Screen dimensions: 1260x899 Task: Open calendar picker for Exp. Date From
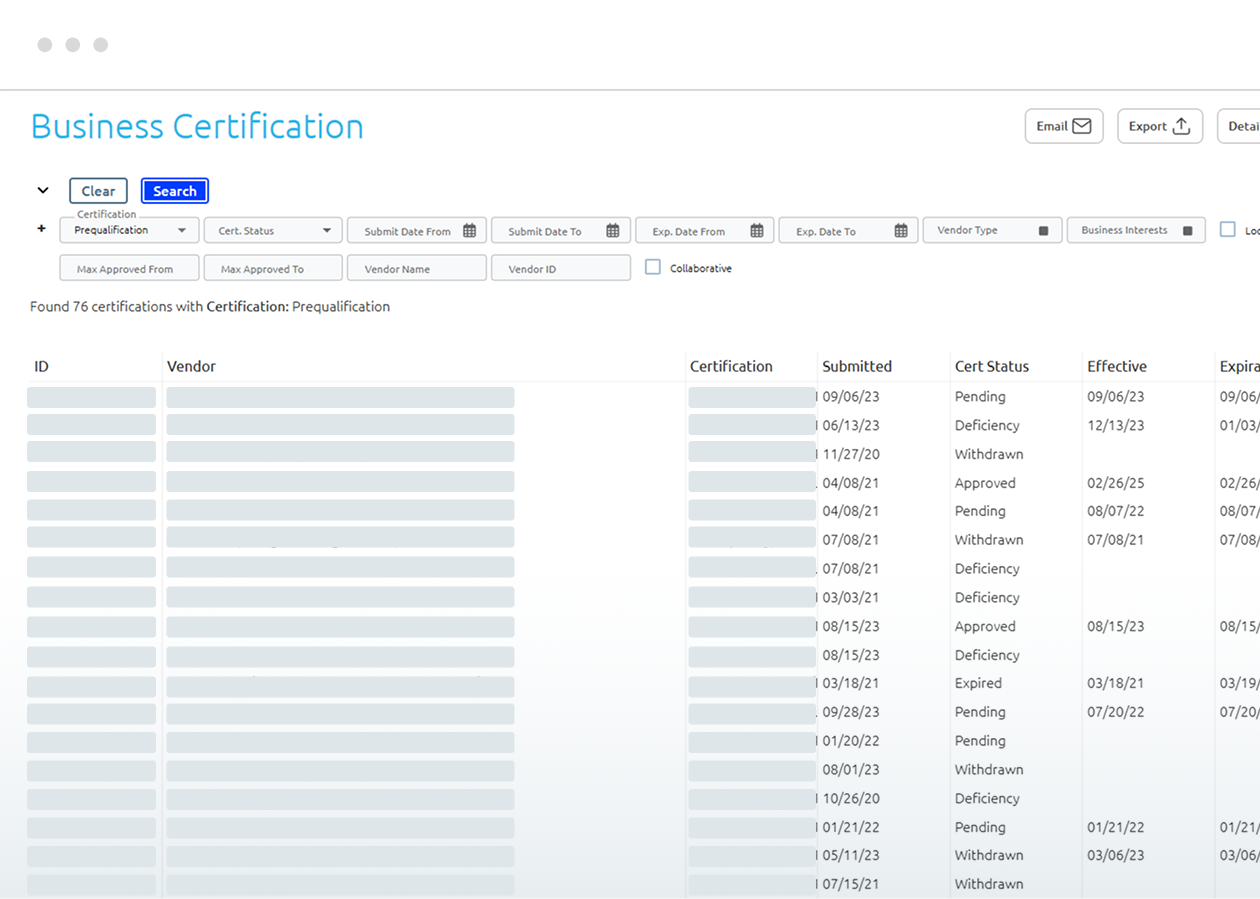pyautogui.click(x=757, y=231)
